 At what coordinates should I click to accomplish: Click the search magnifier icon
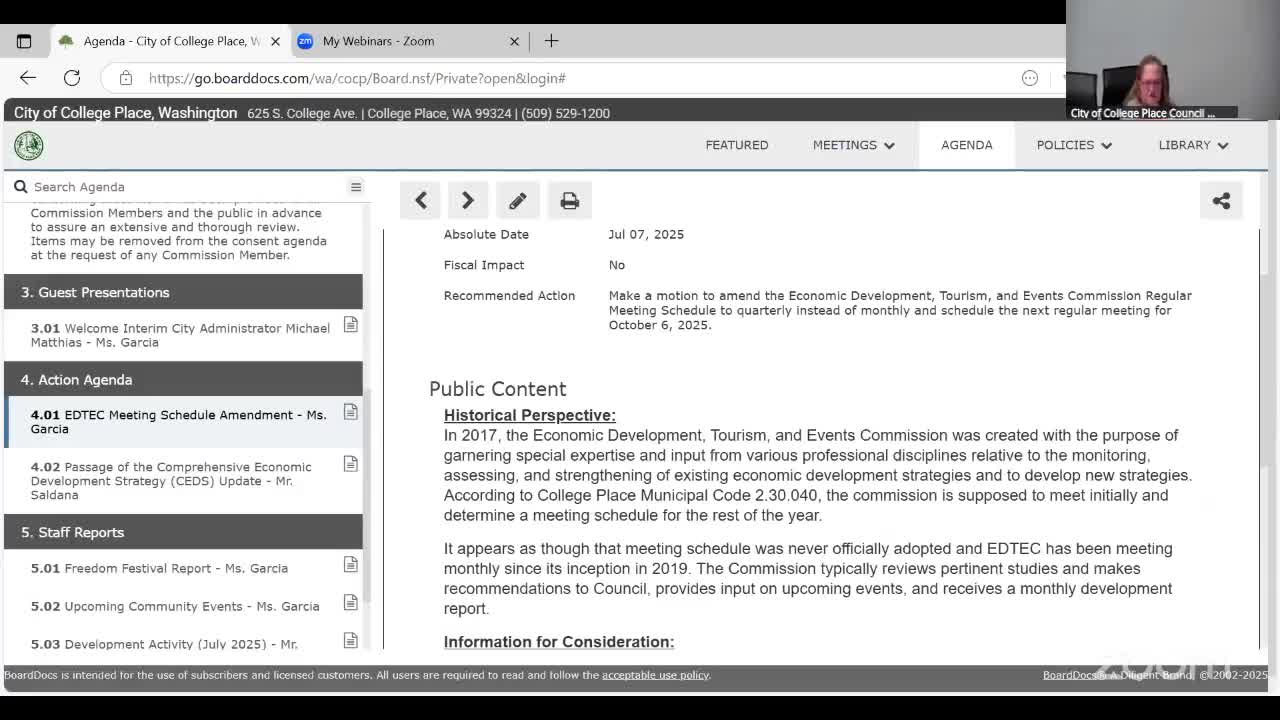pos(20,187)
